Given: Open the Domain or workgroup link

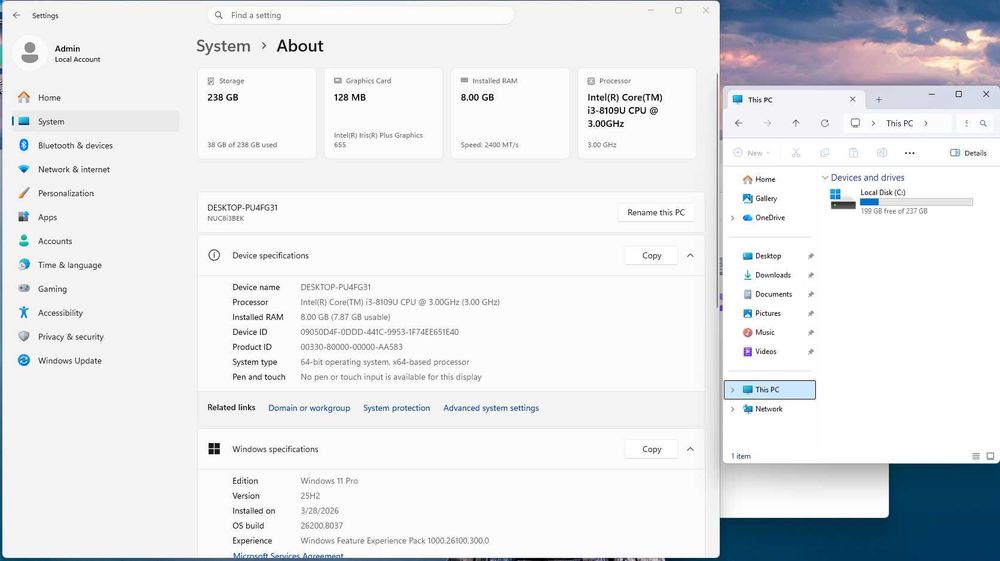Looking at the screenshot, I should click(309, 408).
